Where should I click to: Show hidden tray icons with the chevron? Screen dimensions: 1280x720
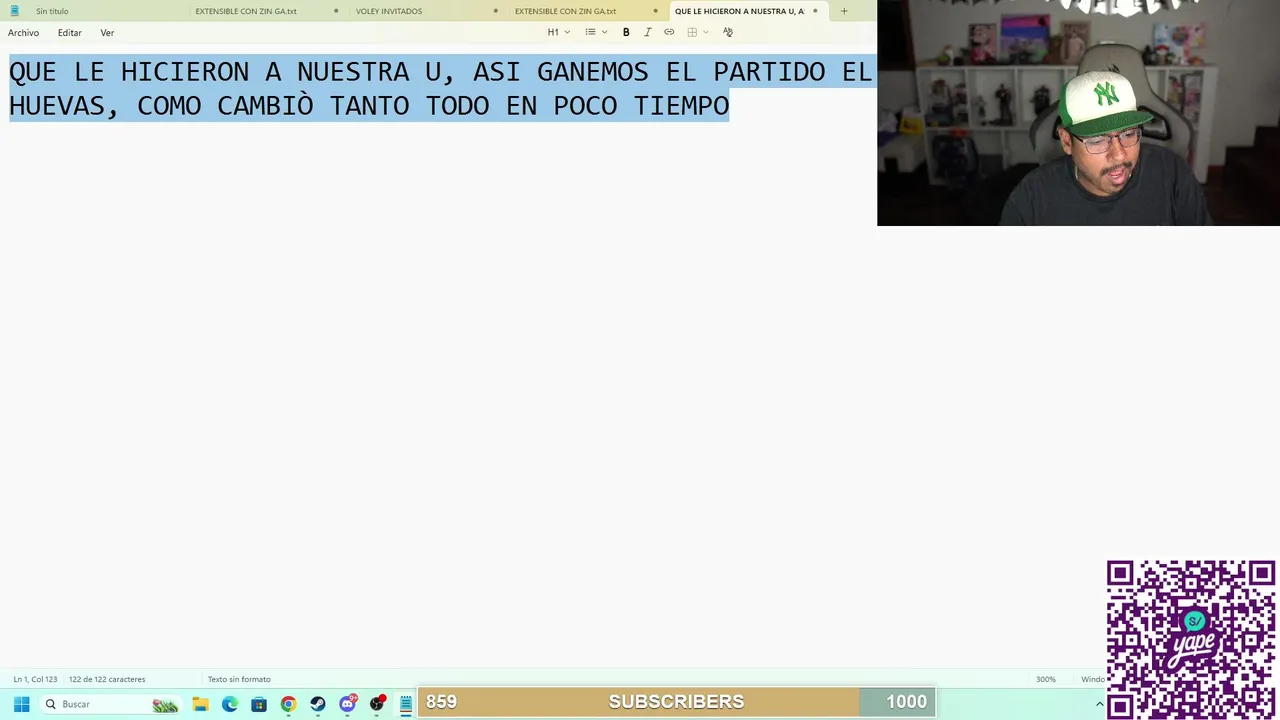[x=1098, y=704]
